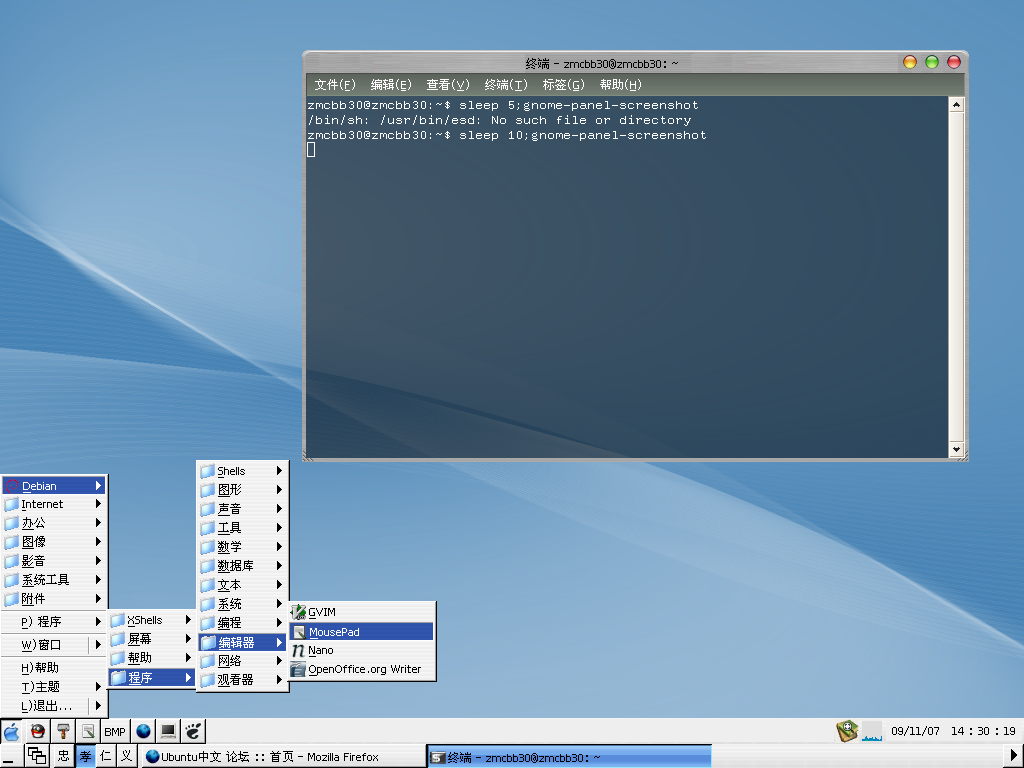Viewport: 1024px width, 768px height.
Task: Choose the L)退出... start menu entry
Action: (x=54, y=705)
